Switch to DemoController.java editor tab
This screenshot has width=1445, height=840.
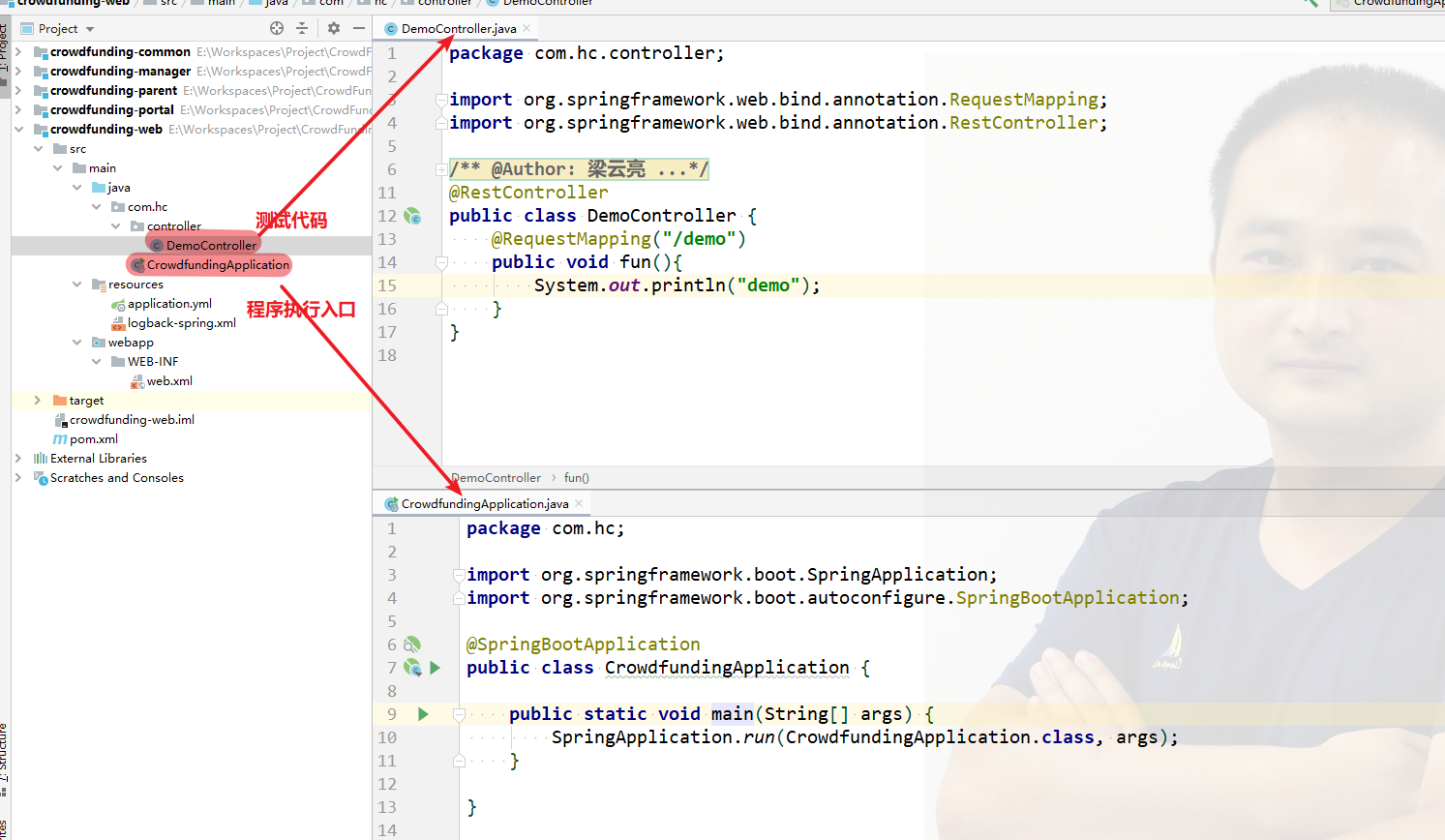[459, 29]
